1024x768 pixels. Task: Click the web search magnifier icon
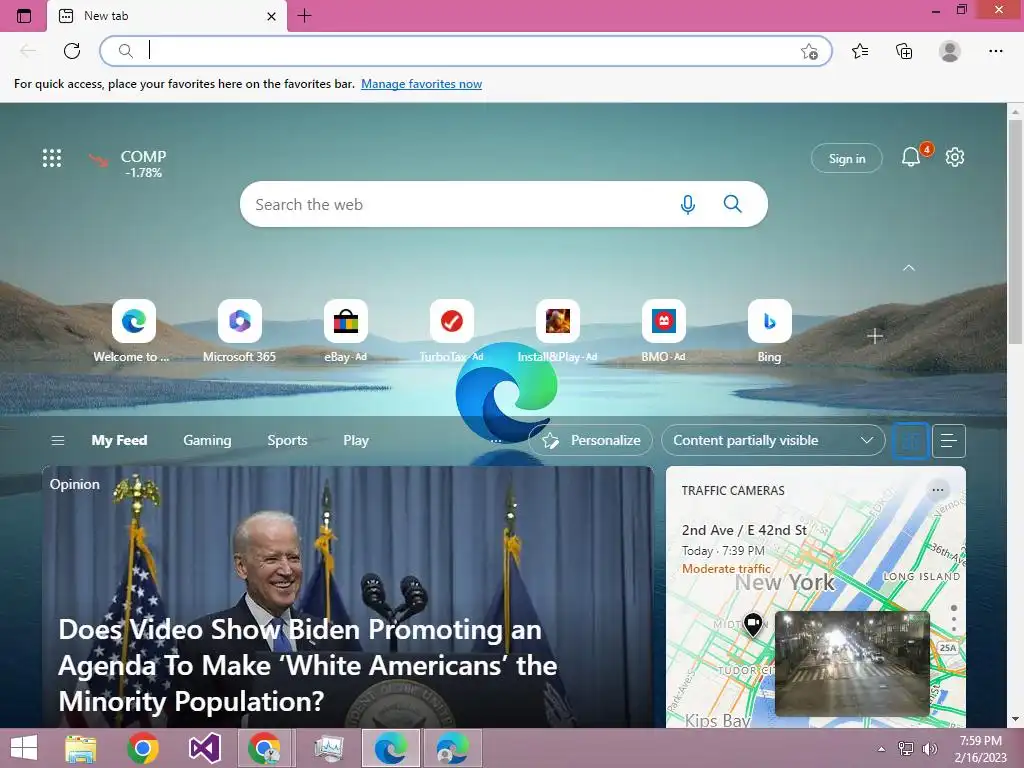pyautogui.click(x=732, y=204)
